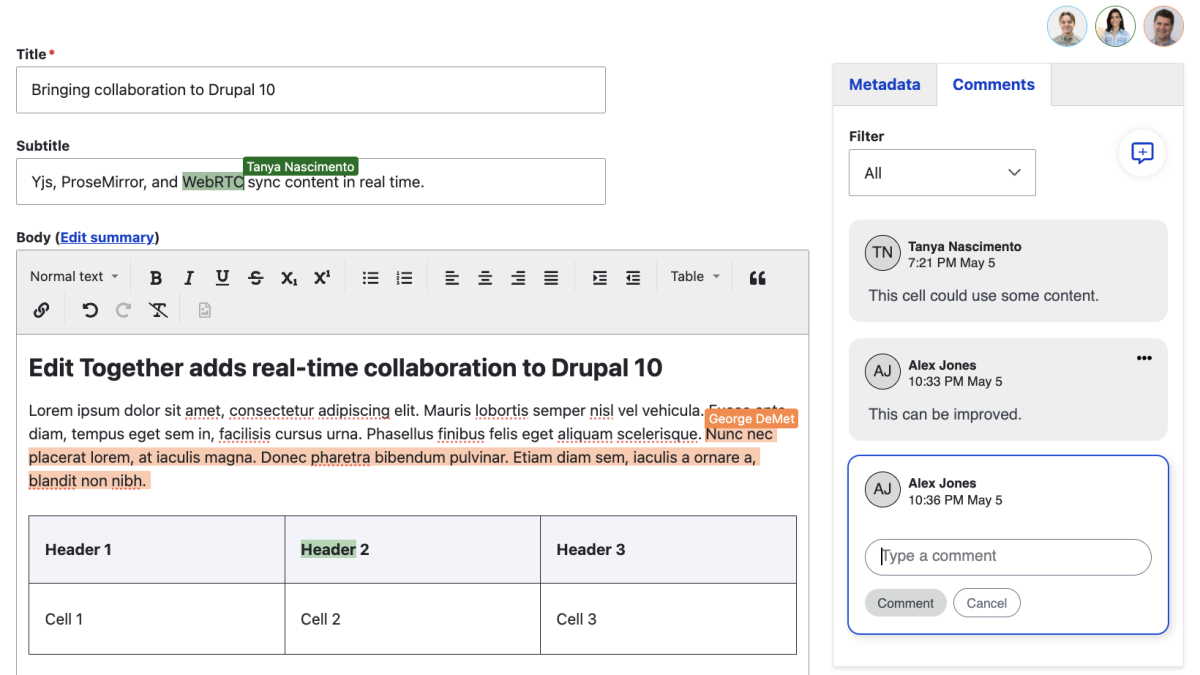
Task: Select Tanya Nascimento's comment card
Action: (x=1008, y=271)
